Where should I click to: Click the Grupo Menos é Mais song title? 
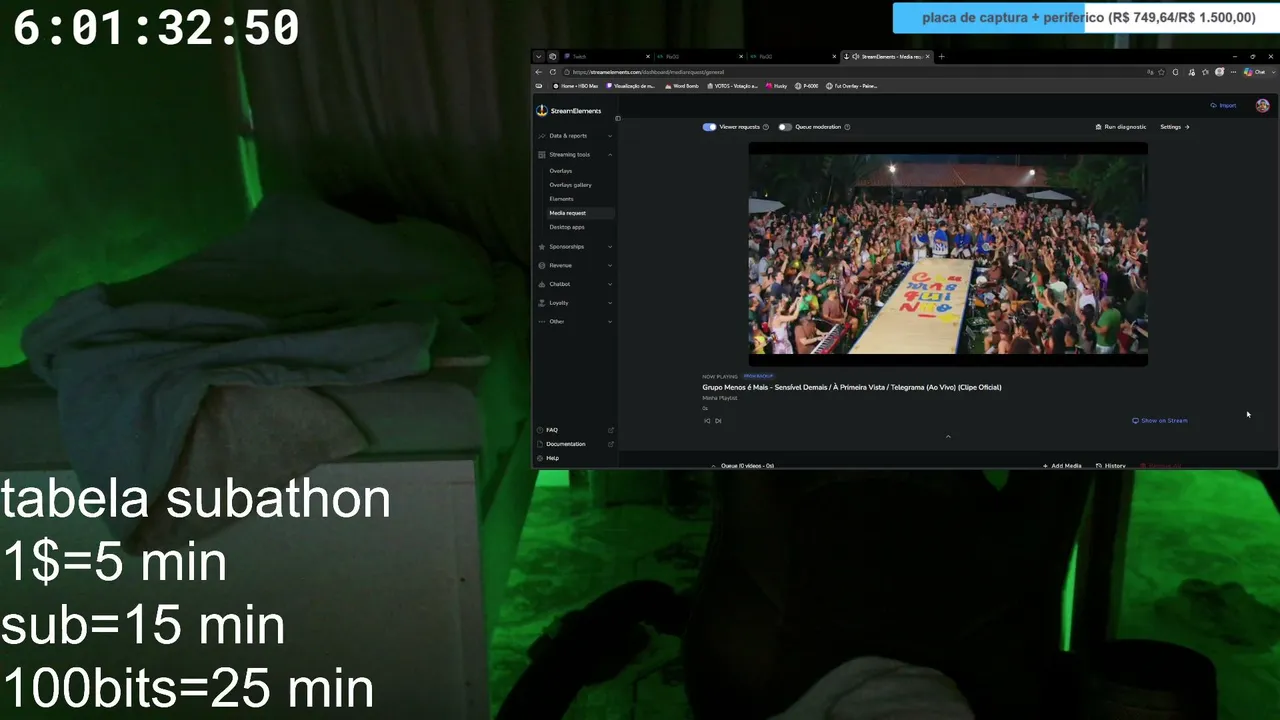point(852,387)
